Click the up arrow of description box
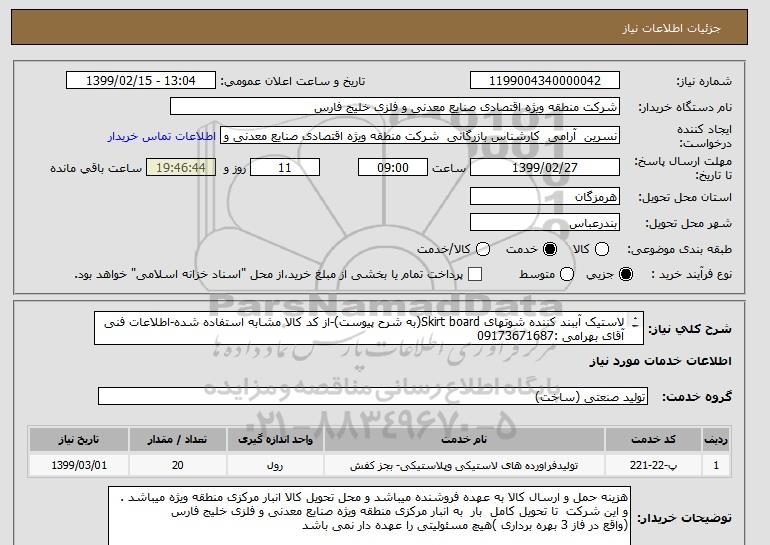This screenshot has width=770, height=545. click(x=635, y=318)
